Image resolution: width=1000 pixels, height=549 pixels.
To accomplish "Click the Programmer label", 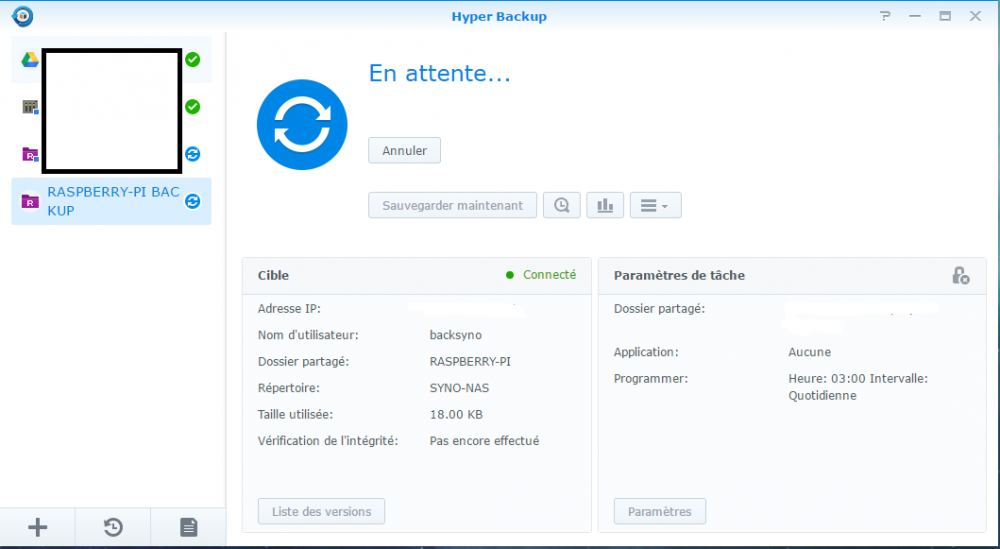I will [x=651, y=379].
